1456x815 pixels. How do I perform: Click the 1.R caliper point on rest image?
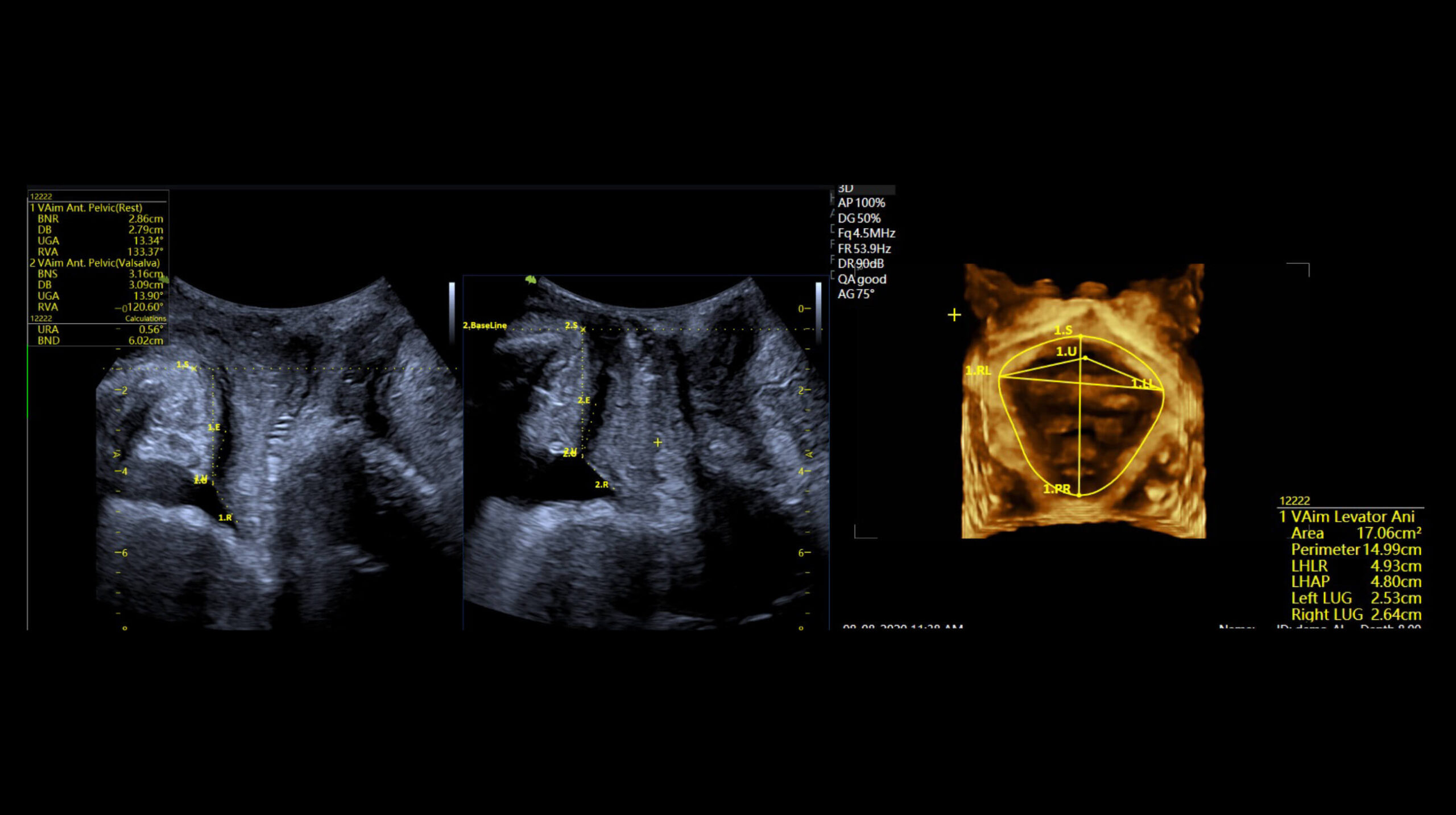coord(225,518)
